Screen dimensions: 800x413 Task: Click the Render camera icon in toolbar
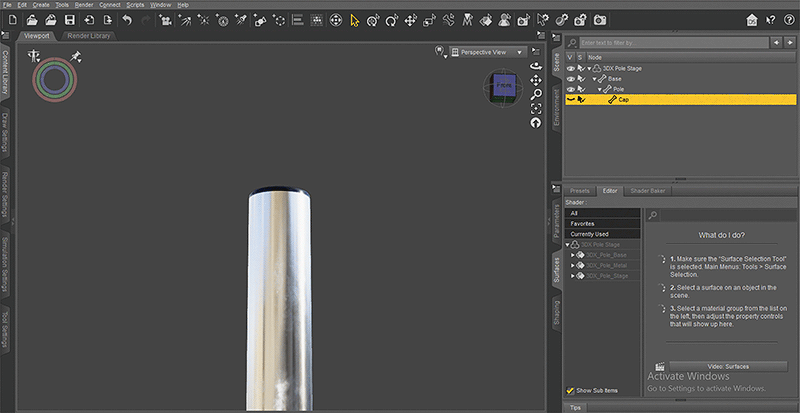click(600, 20)
